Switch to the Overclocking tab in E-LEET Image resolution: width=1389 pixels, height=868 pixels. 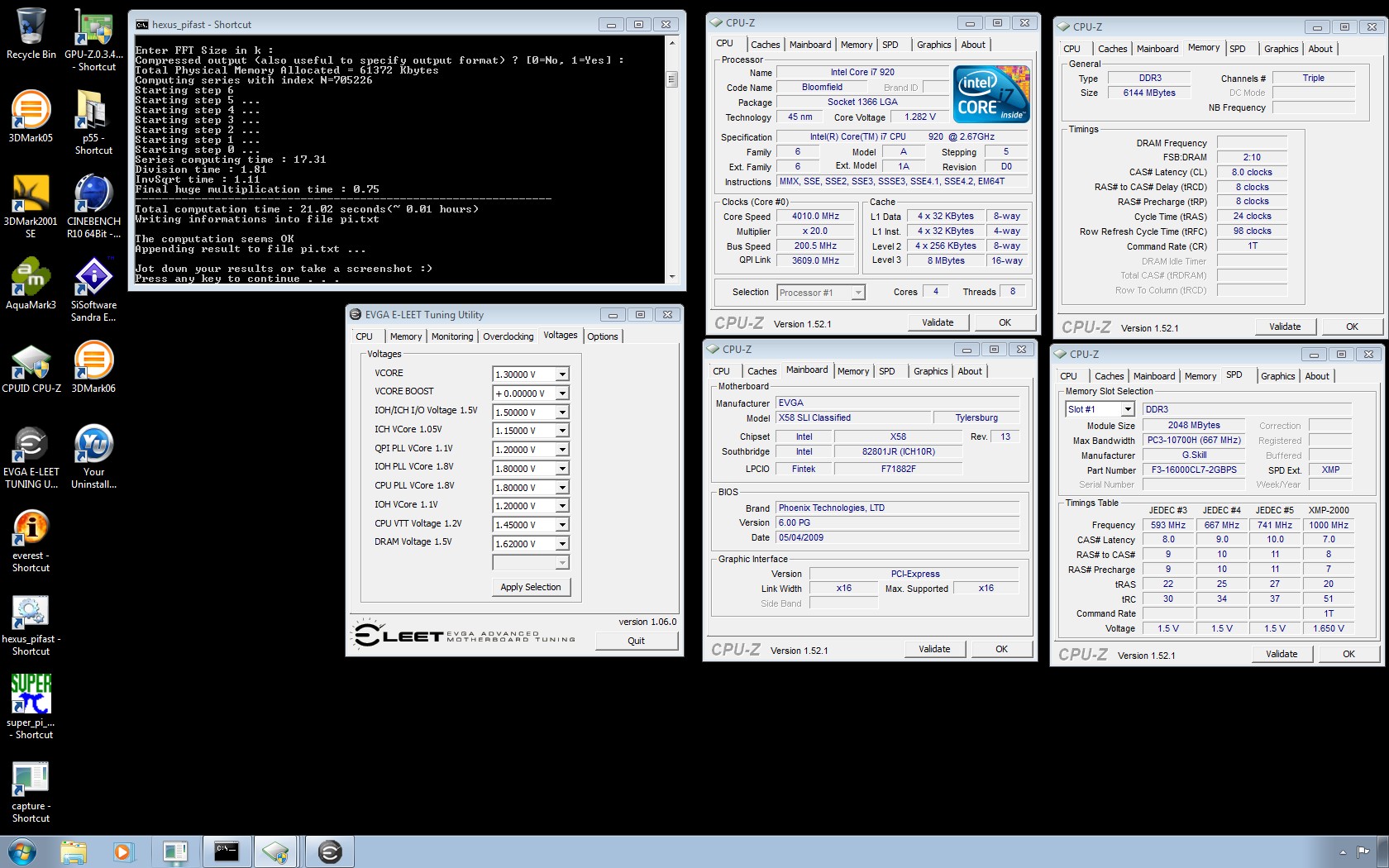pos(508,336)
